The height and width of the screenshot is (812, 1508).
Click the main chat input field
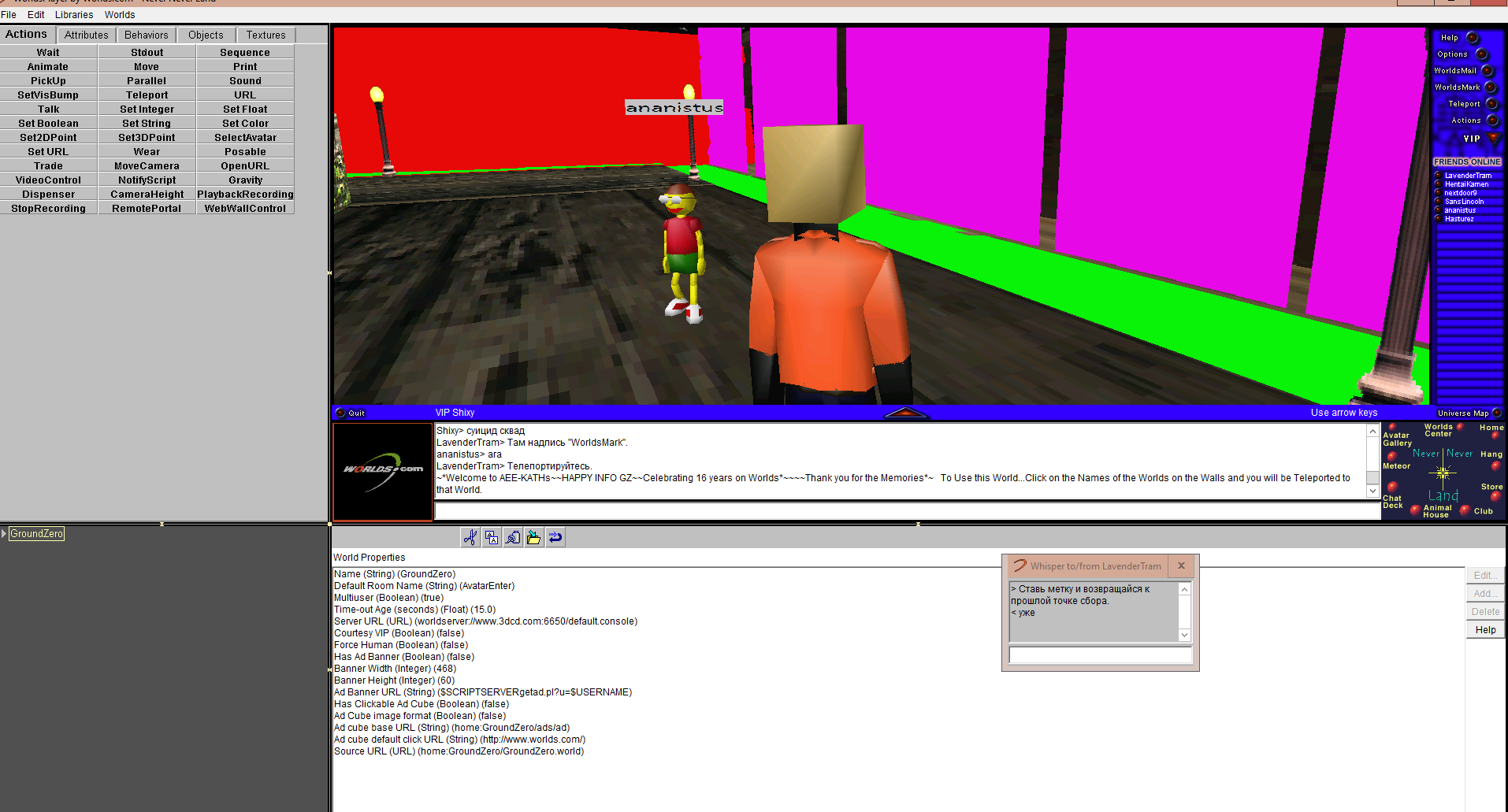point(906,511)
